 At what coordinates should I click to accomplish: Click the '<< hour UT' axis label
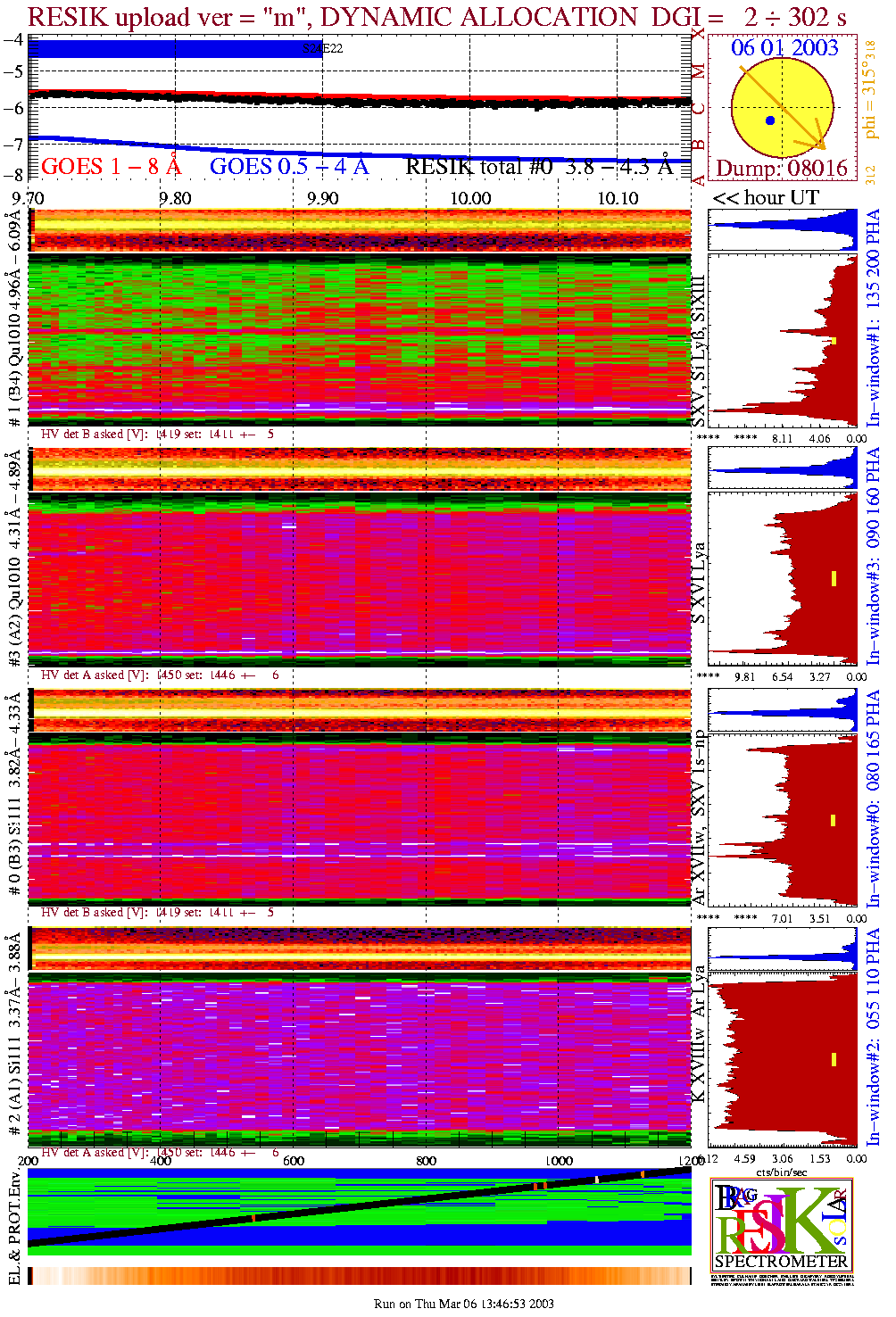coord(765,198)
